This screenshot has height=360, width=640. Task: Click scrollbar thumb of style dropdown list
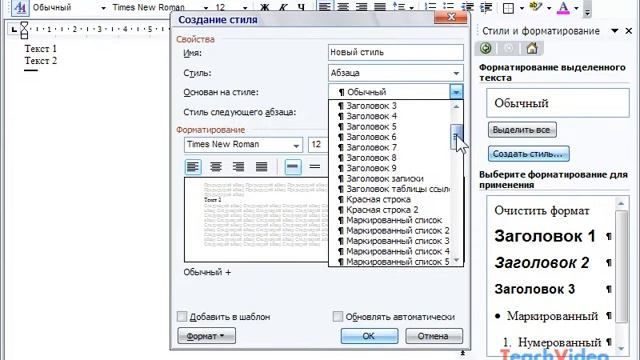pos(456,137)
